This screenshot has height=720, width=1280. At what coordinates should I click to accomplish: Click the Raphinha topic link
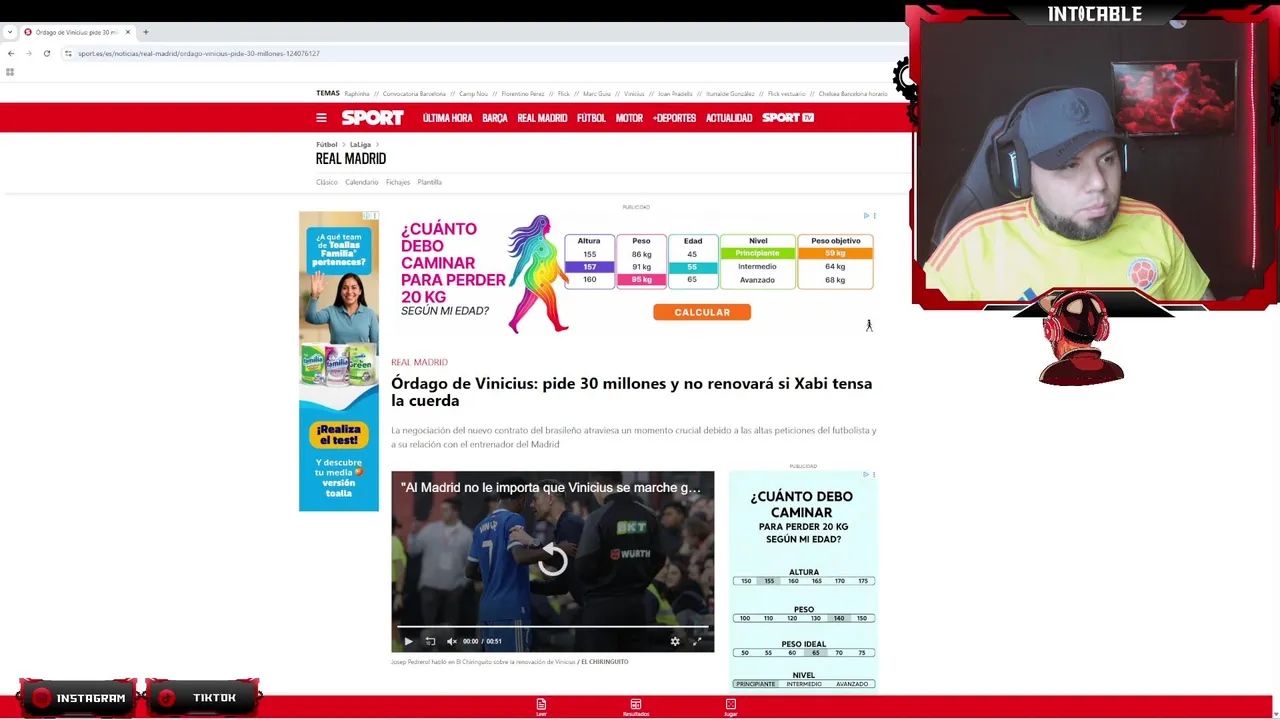coord(357,94)
